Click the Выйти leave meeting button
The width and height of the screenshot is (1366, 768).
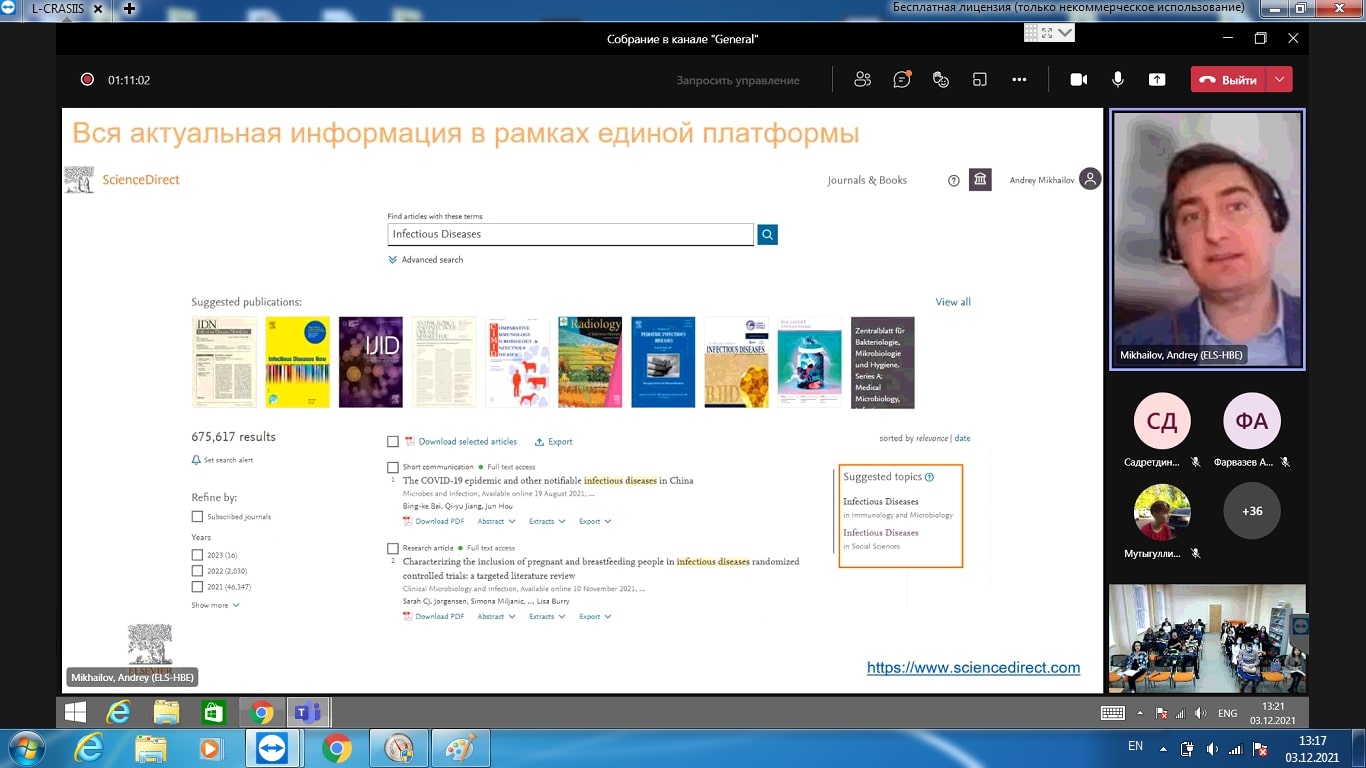(x=1228, y=80)
